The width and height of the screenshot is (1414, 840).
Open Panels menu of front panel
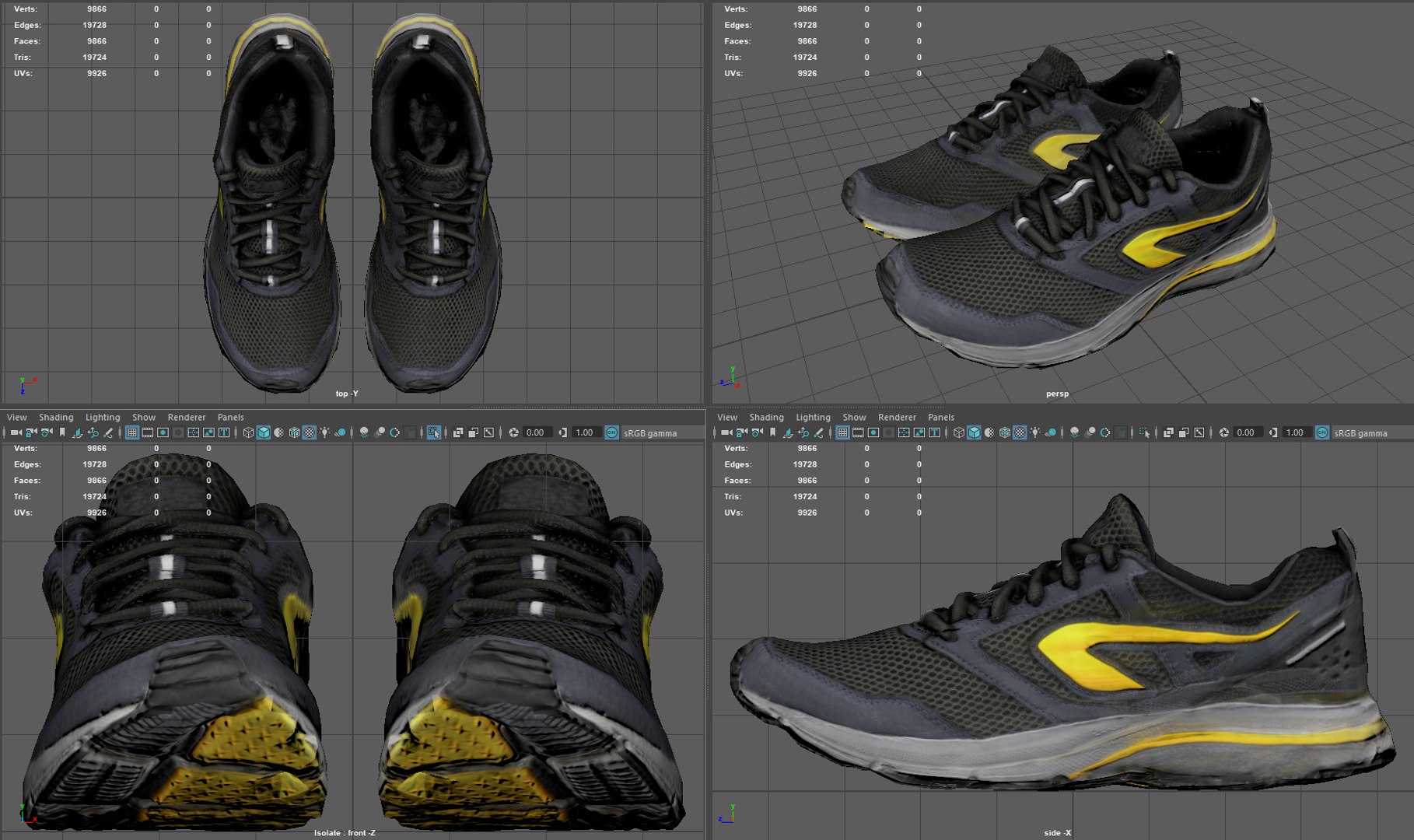(x=231, y=417)
